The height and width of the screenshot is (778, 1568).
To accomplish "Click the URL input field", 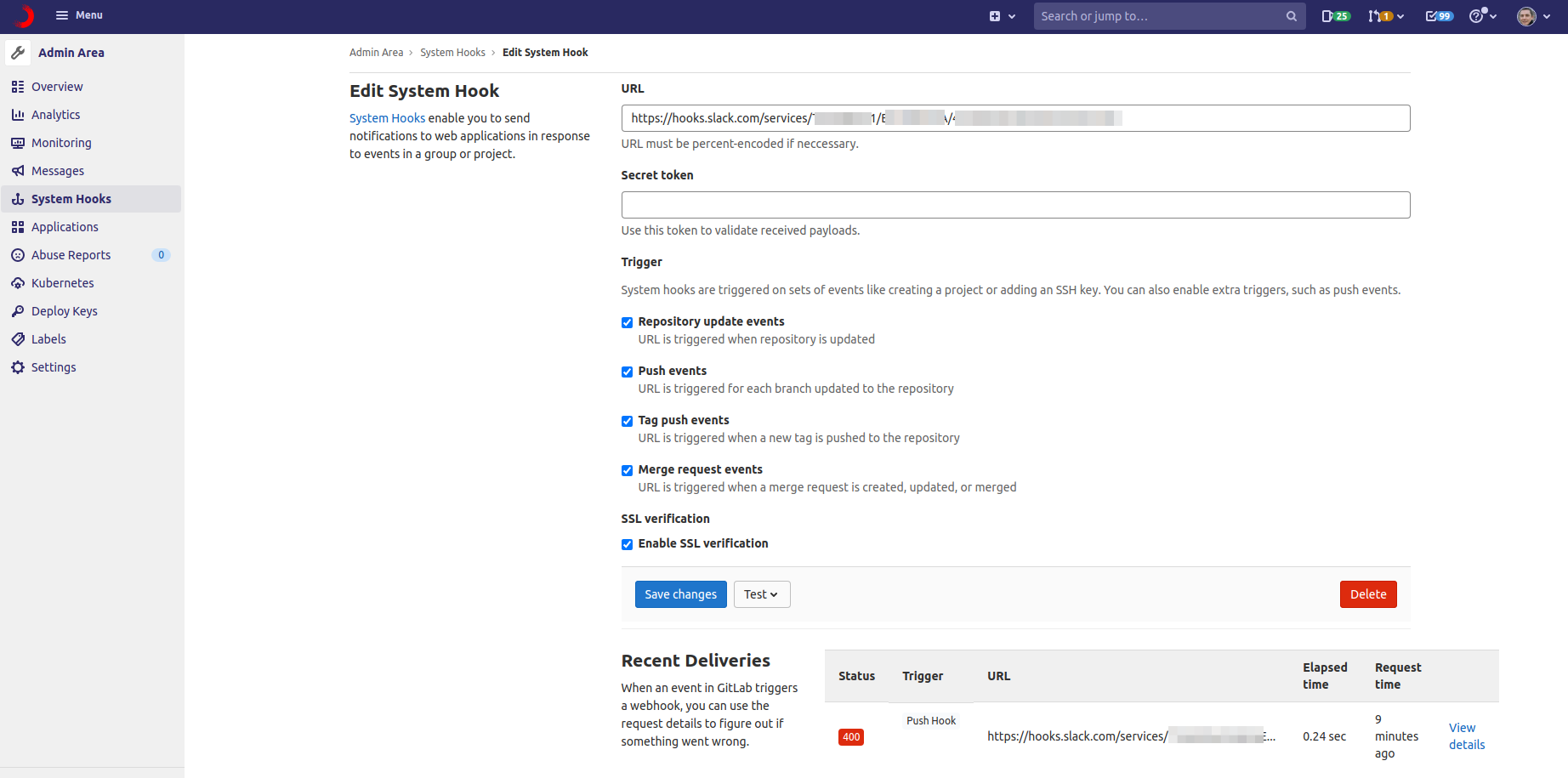I will (1015, 118).
